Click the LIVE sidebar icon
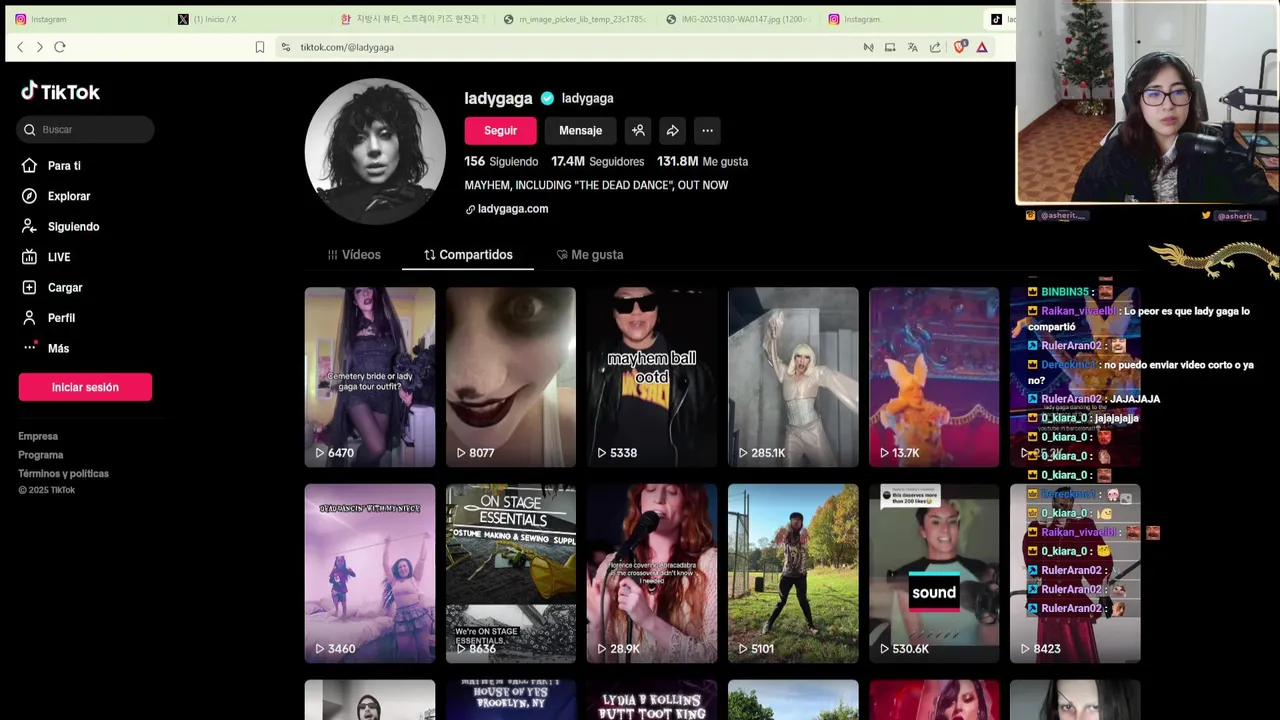 point(29,257)
